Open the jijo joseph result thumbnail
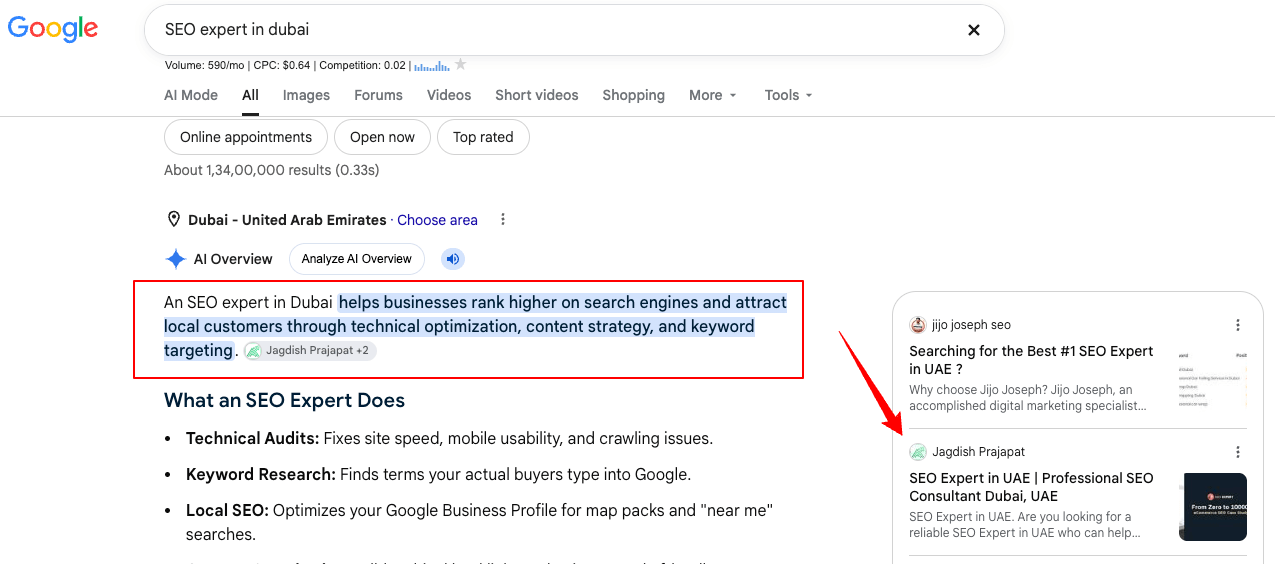This screenshot has width=1275, height=564. pyautogui.click(x=1213, y=379)
